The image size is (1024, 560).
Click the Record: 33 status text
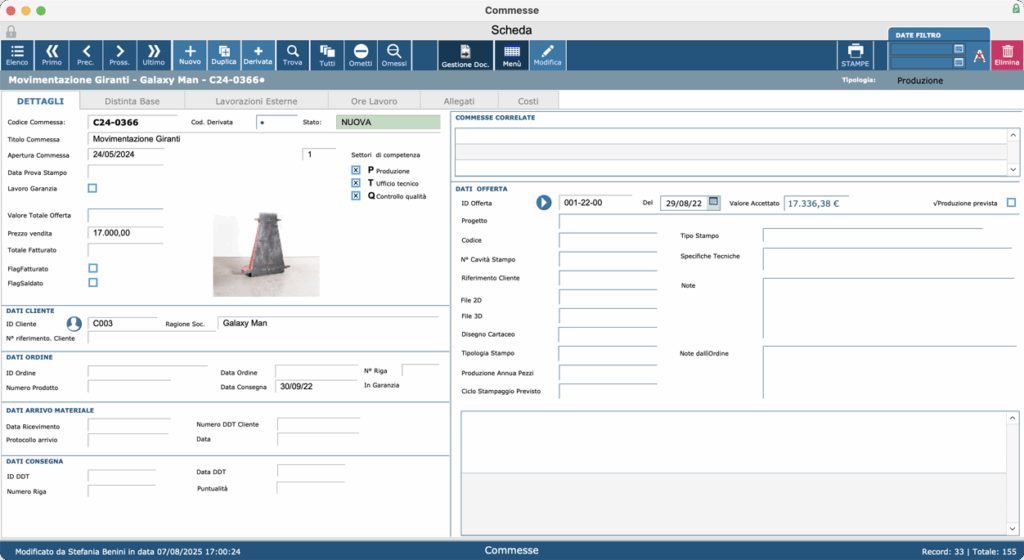(942, 552)
